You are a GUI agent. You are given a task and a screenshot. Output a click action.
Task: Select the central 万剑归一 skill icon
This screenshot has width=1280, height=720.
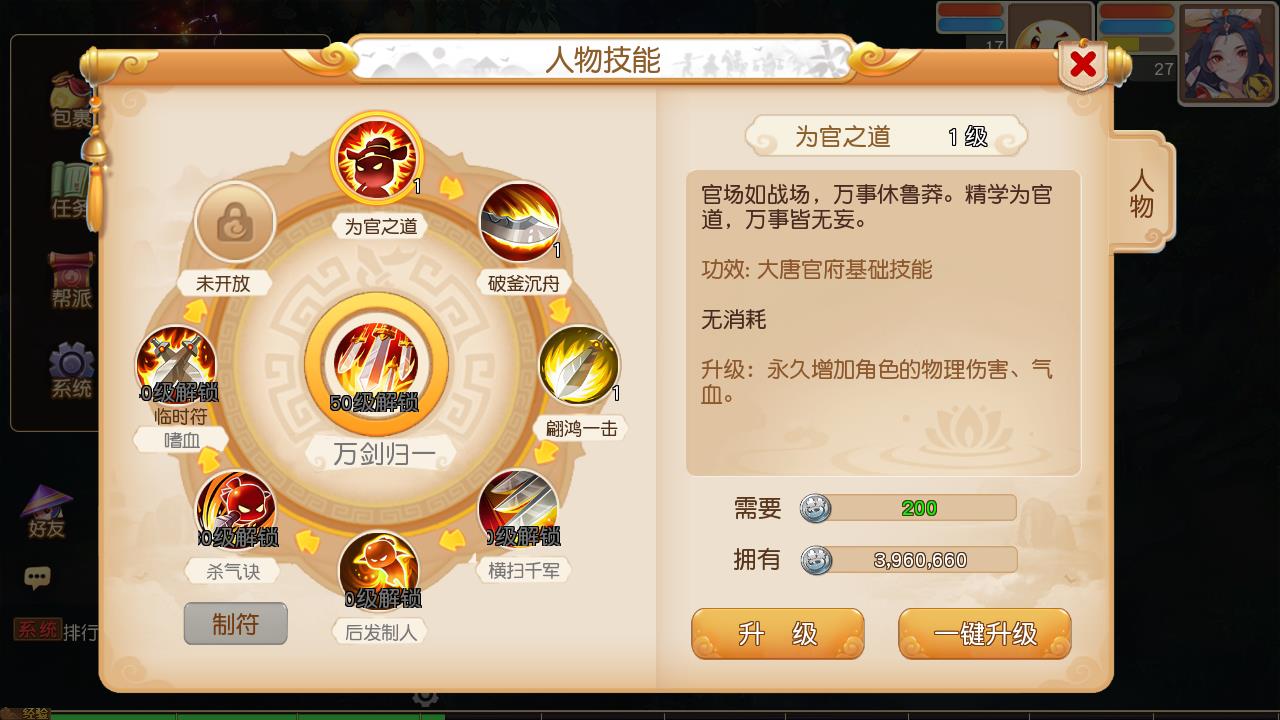point(376,364)
